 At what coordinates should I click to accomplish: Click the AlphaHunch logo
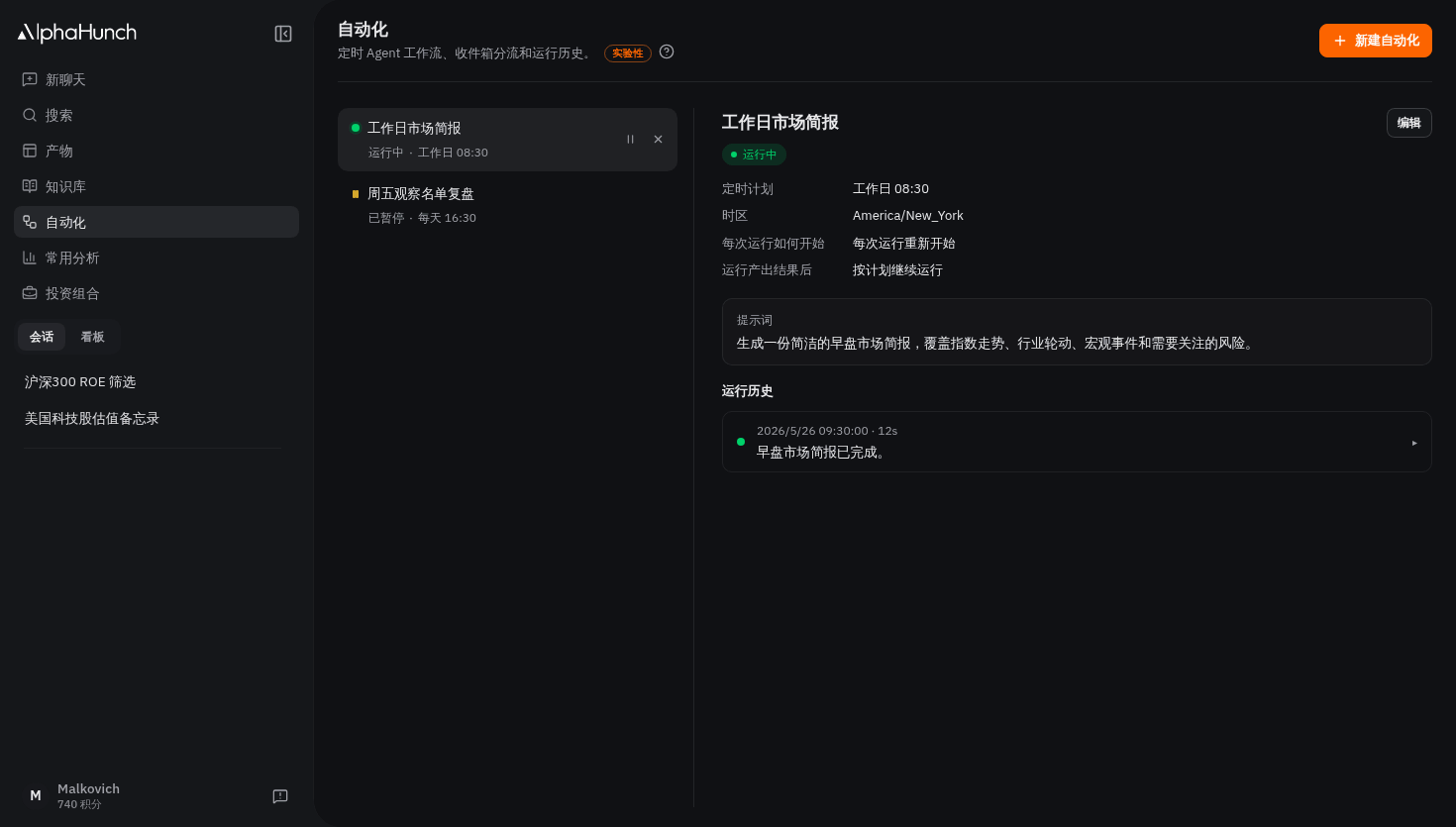coord(77,33)
